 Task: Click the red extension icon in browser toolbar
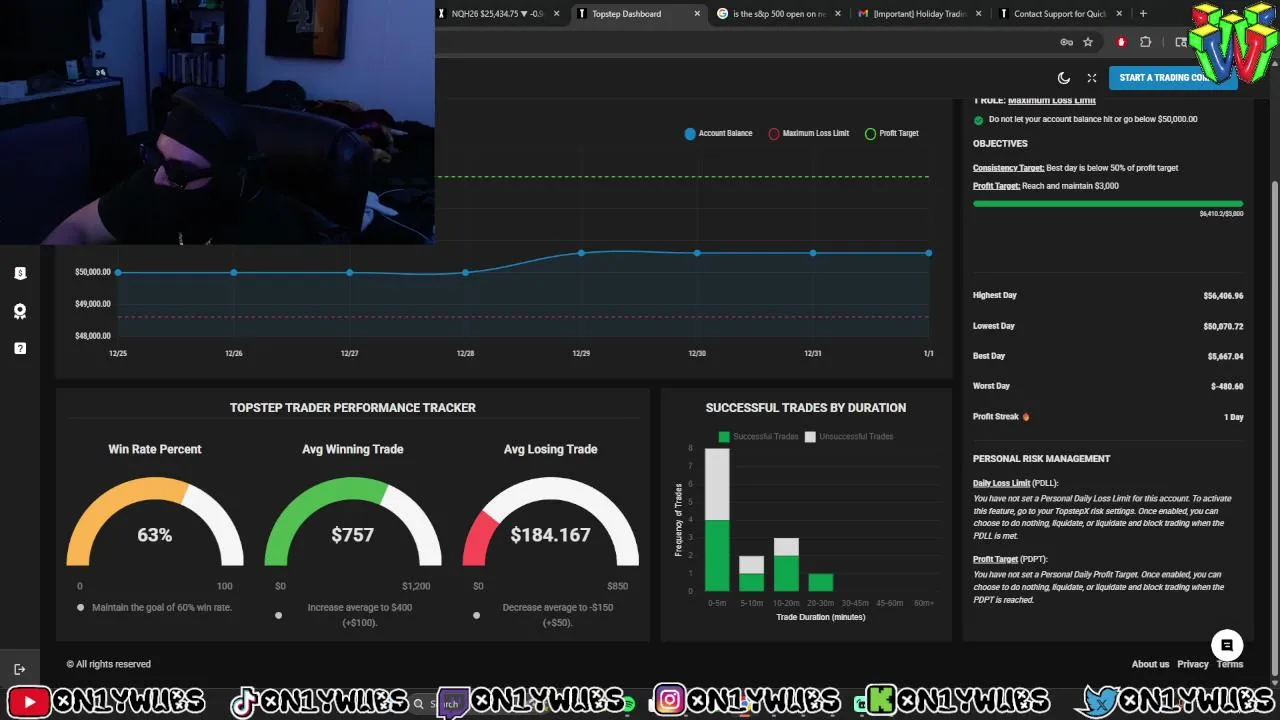1121,42
